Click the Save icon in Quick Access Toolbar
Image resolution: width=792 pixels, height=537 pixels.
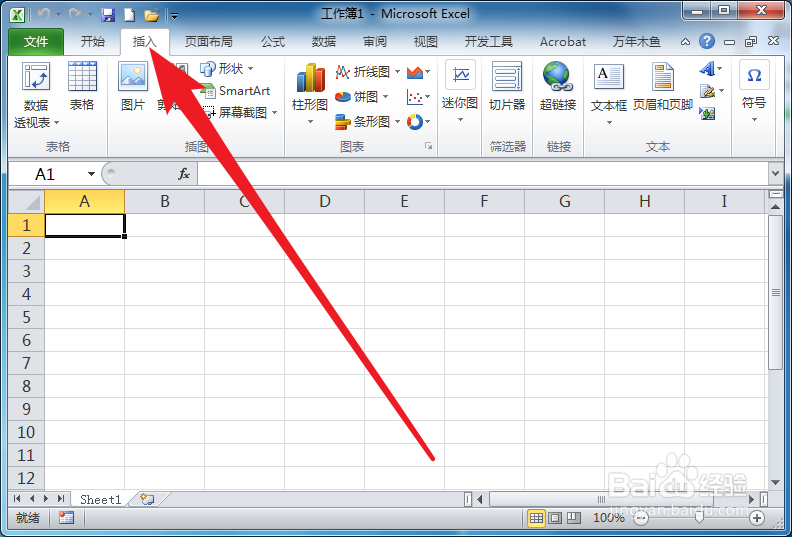(x=108, y=15)
